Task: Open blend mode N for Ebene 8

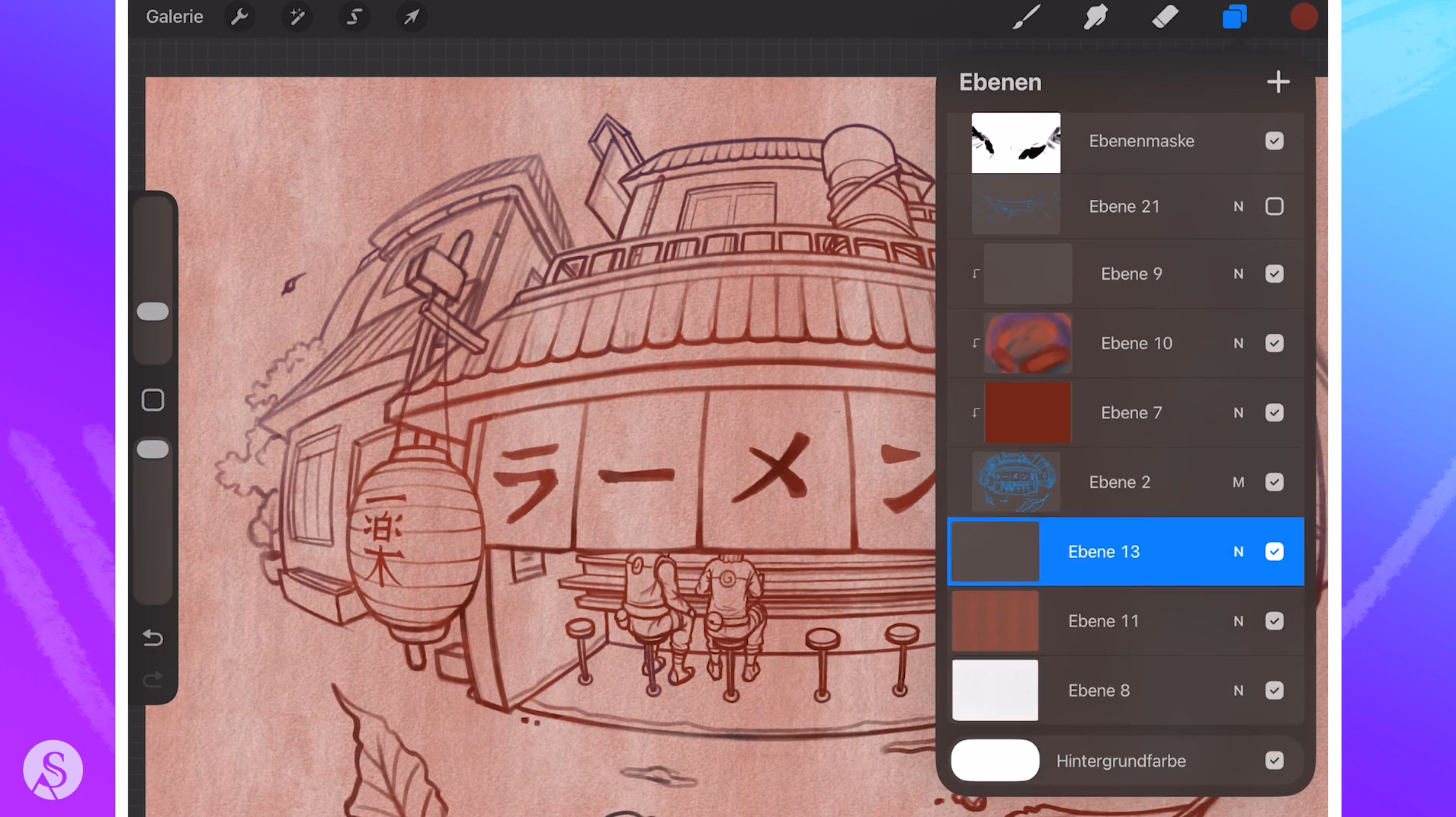Action: tap(1238, 690)
